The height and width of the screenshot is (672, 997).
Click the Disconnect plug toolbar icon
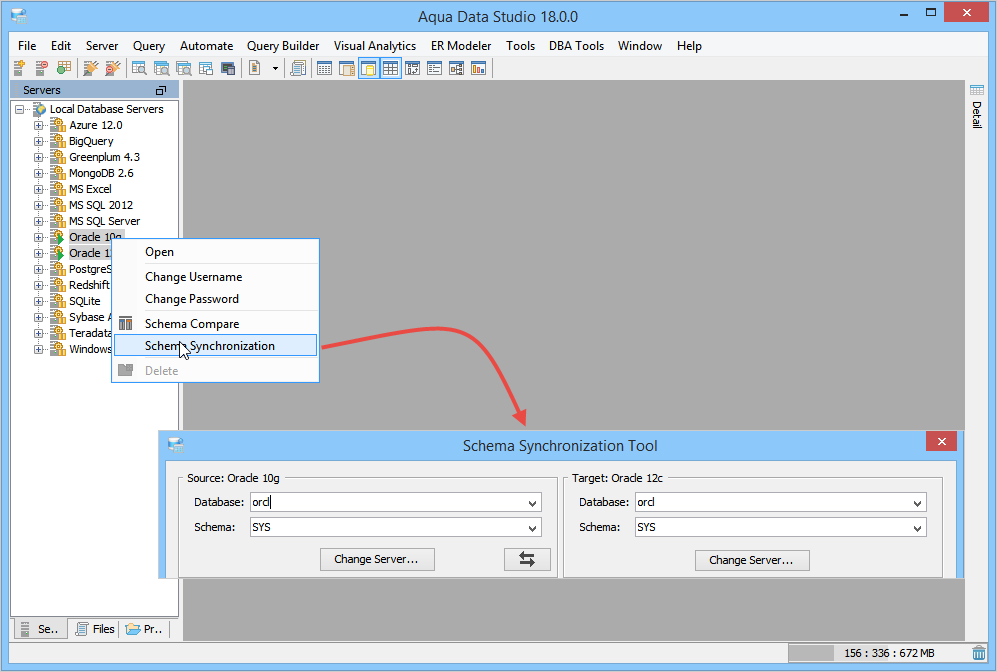point(113,68)
